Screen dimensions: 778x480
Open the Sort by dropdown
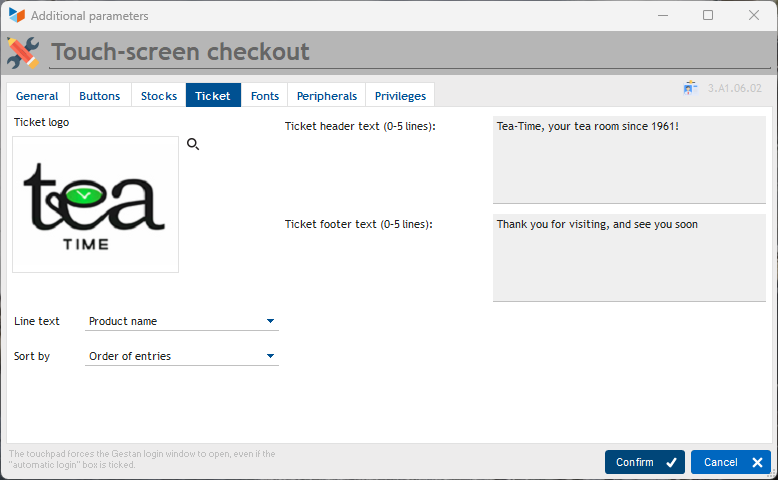pos(182,356)
